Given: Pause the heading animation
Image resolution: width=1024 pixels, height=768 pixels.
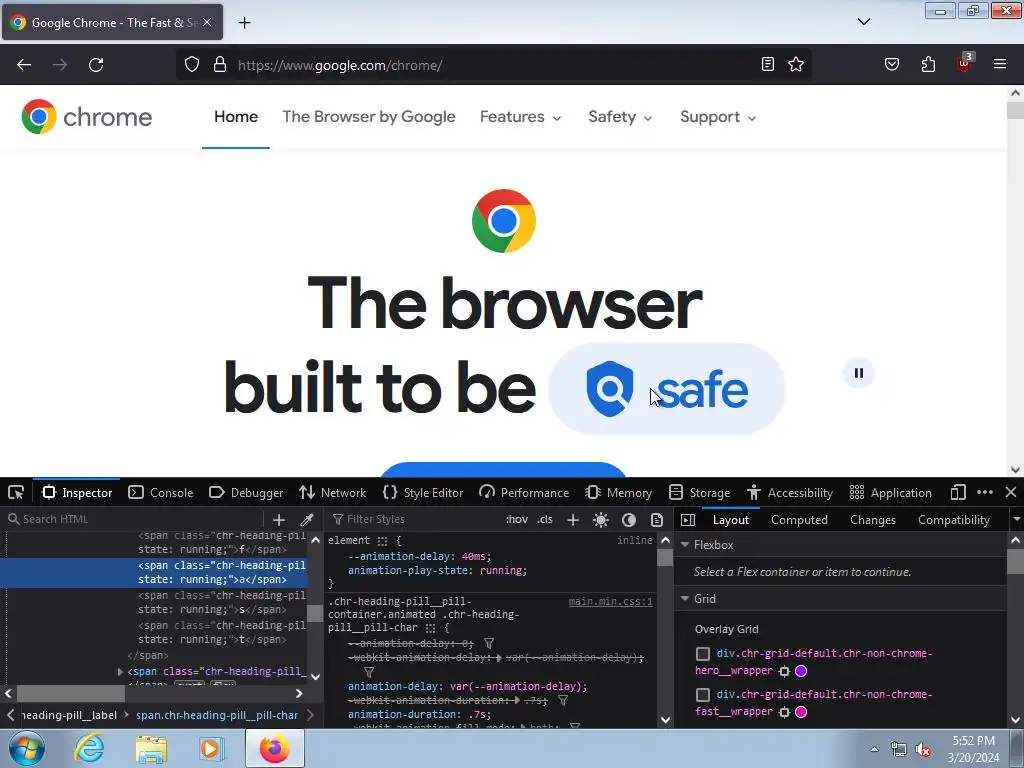Looking at the screenshot, I should 858,373.
